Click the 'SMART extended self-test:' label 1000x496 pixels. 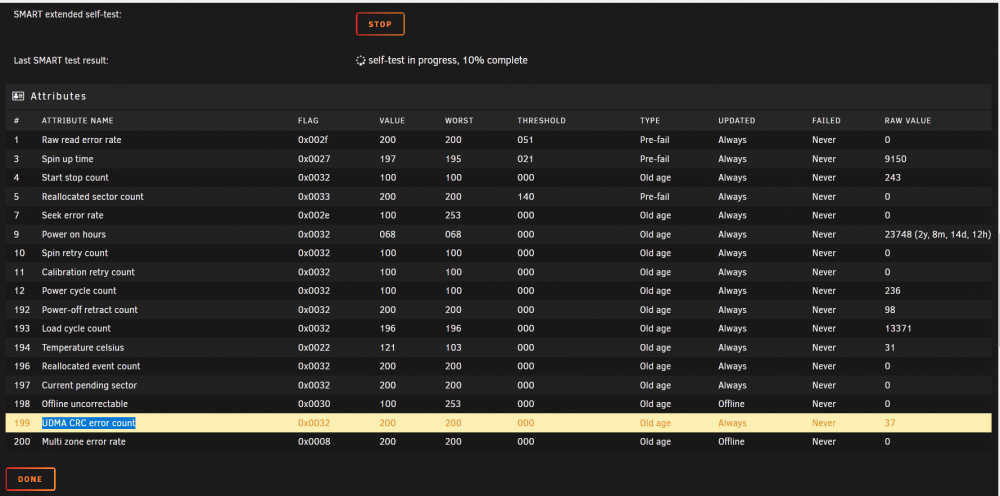[x=67, y=14]
